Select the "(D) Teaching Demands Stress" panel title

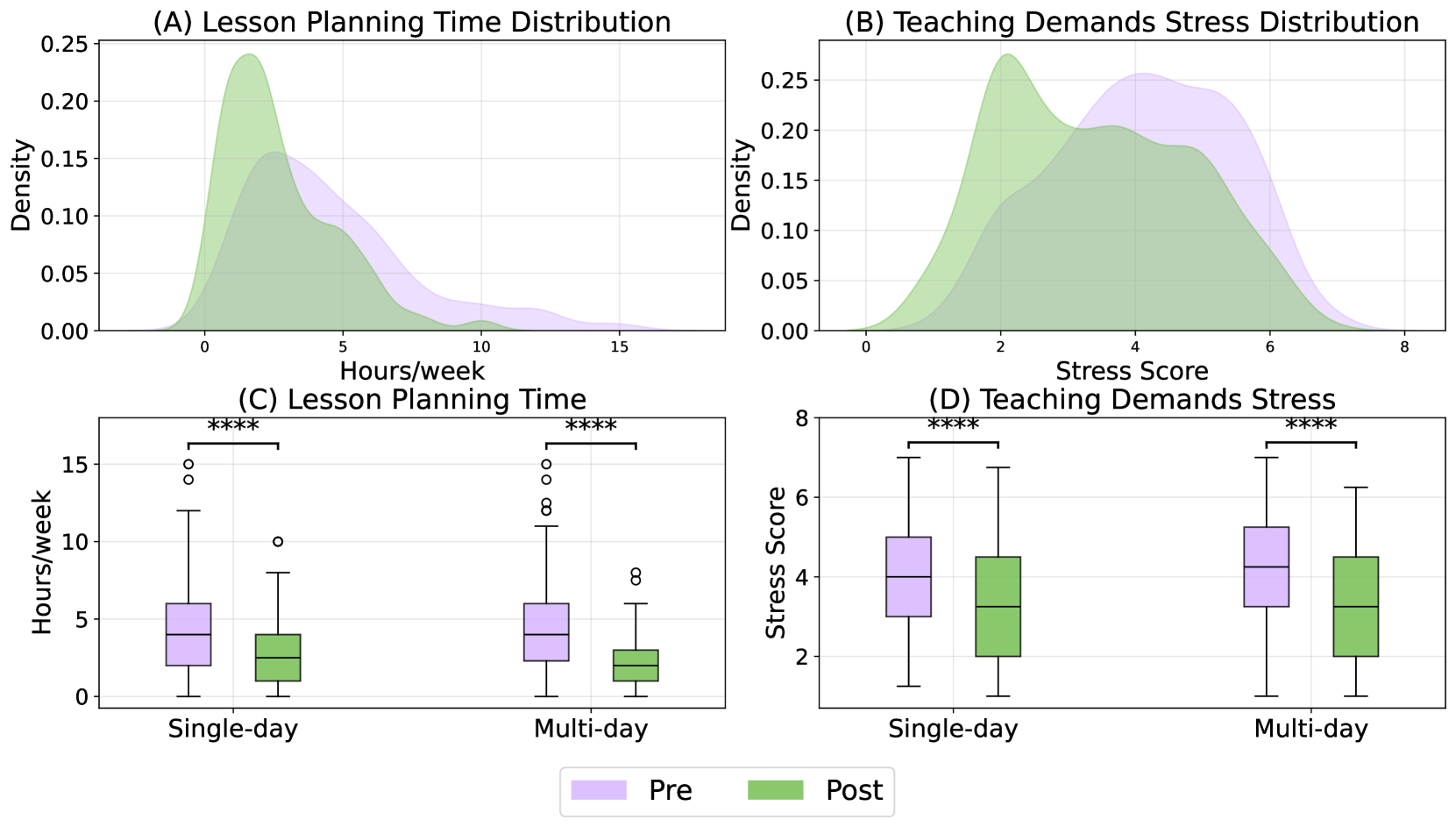(1132, 400)
